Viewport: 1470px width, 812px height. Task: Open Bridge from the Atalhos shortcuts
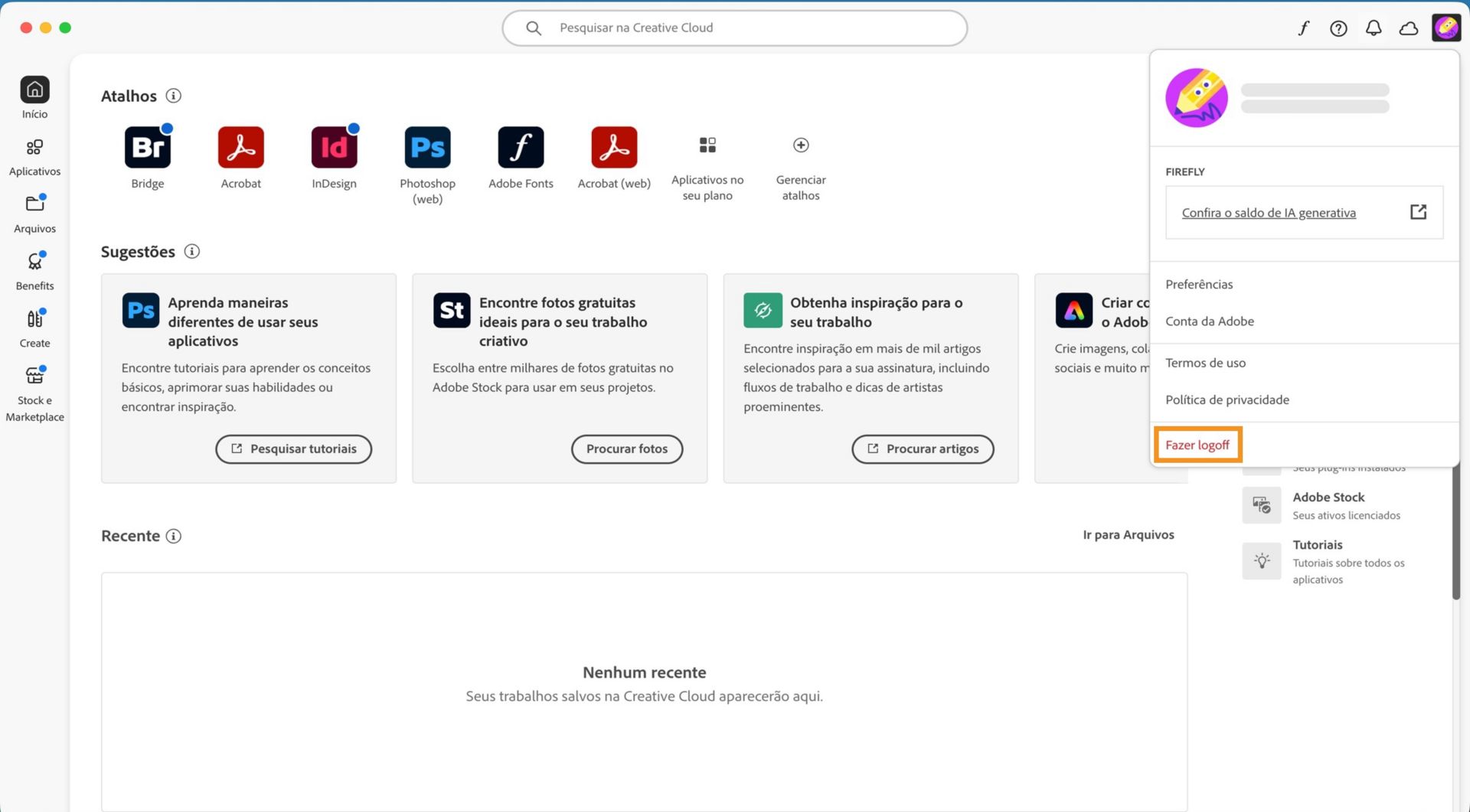tap(147, 147)
